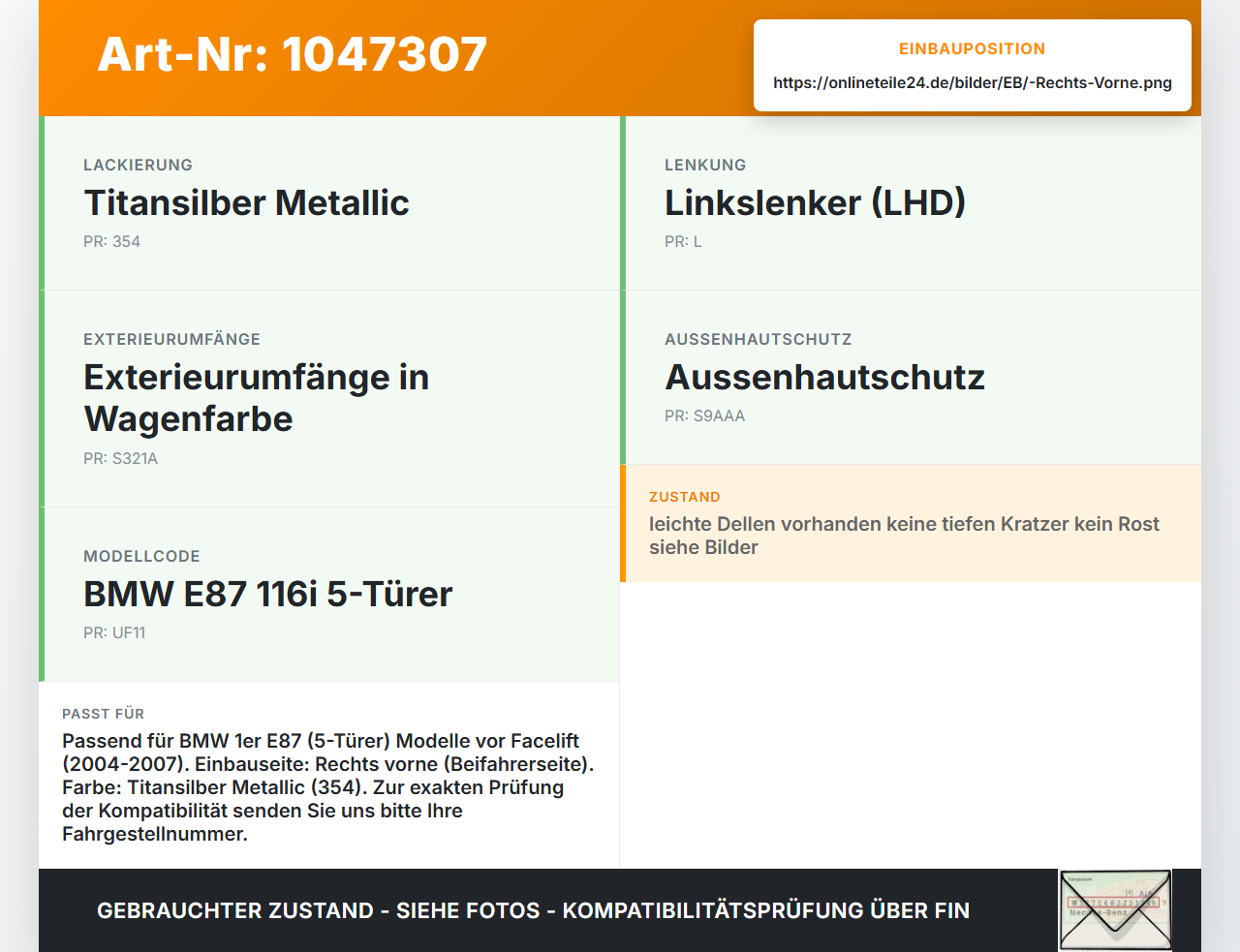
Task: Open the onlineteile24 Rechts-Vorne image URL
Action: 973,83
